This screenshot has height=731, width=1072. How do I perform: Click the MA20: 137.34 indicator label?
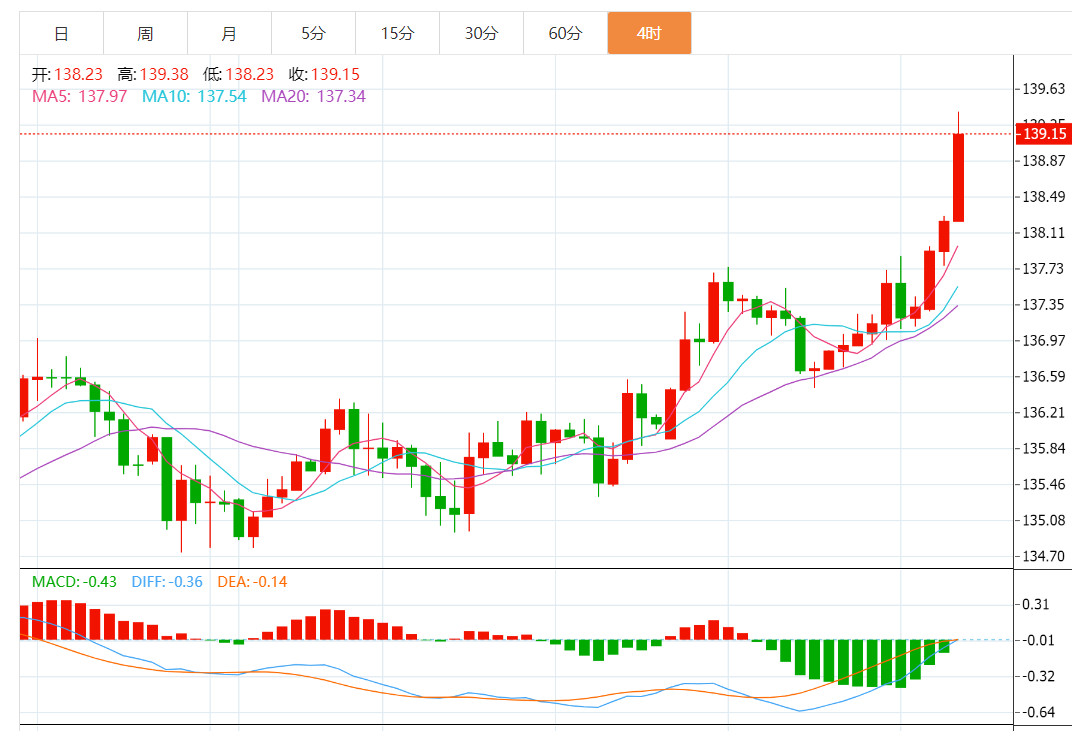(x=313, y=96)
